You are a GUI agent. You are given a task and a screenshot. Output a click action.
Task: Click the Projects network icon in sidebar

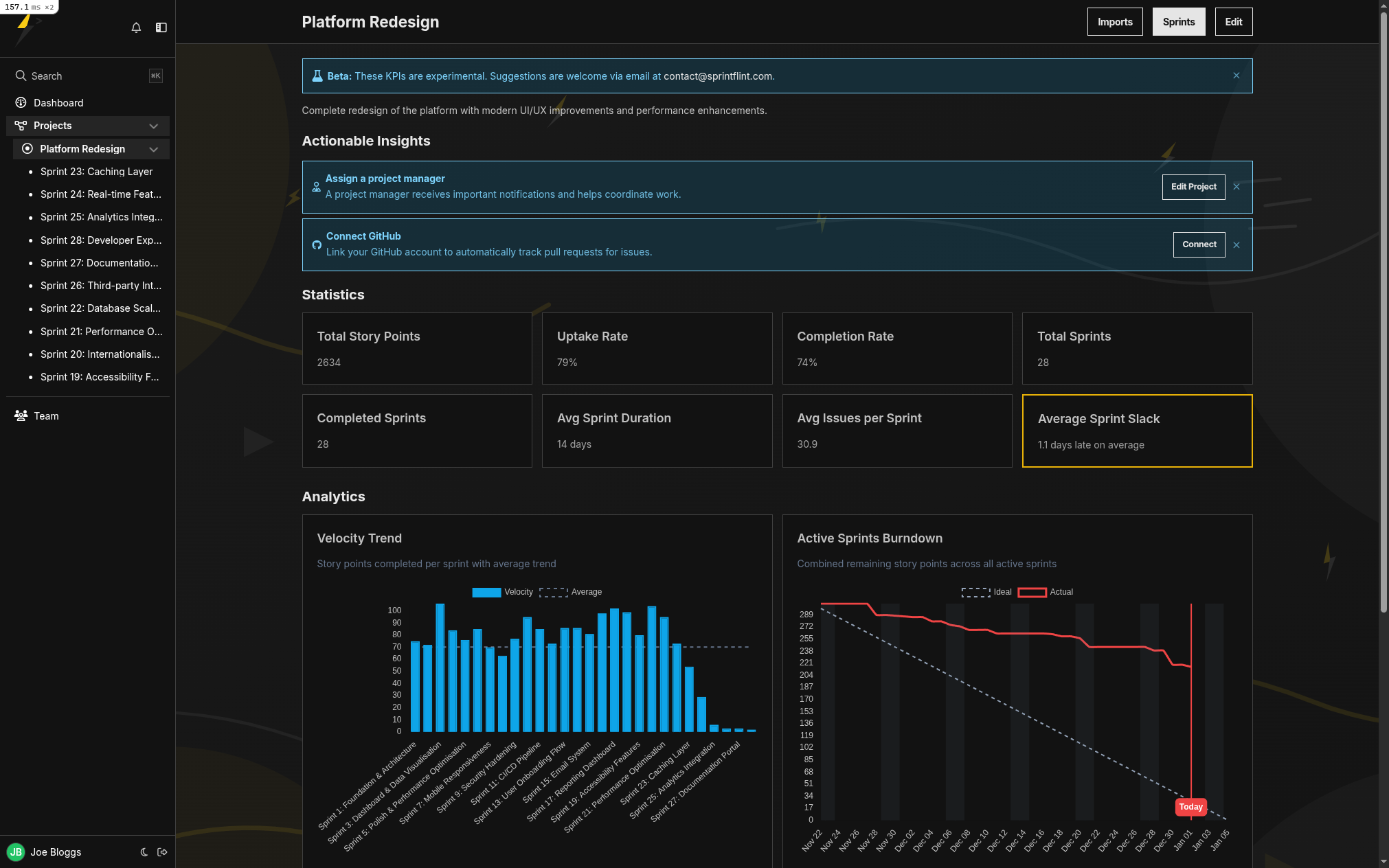pos(20,126)
